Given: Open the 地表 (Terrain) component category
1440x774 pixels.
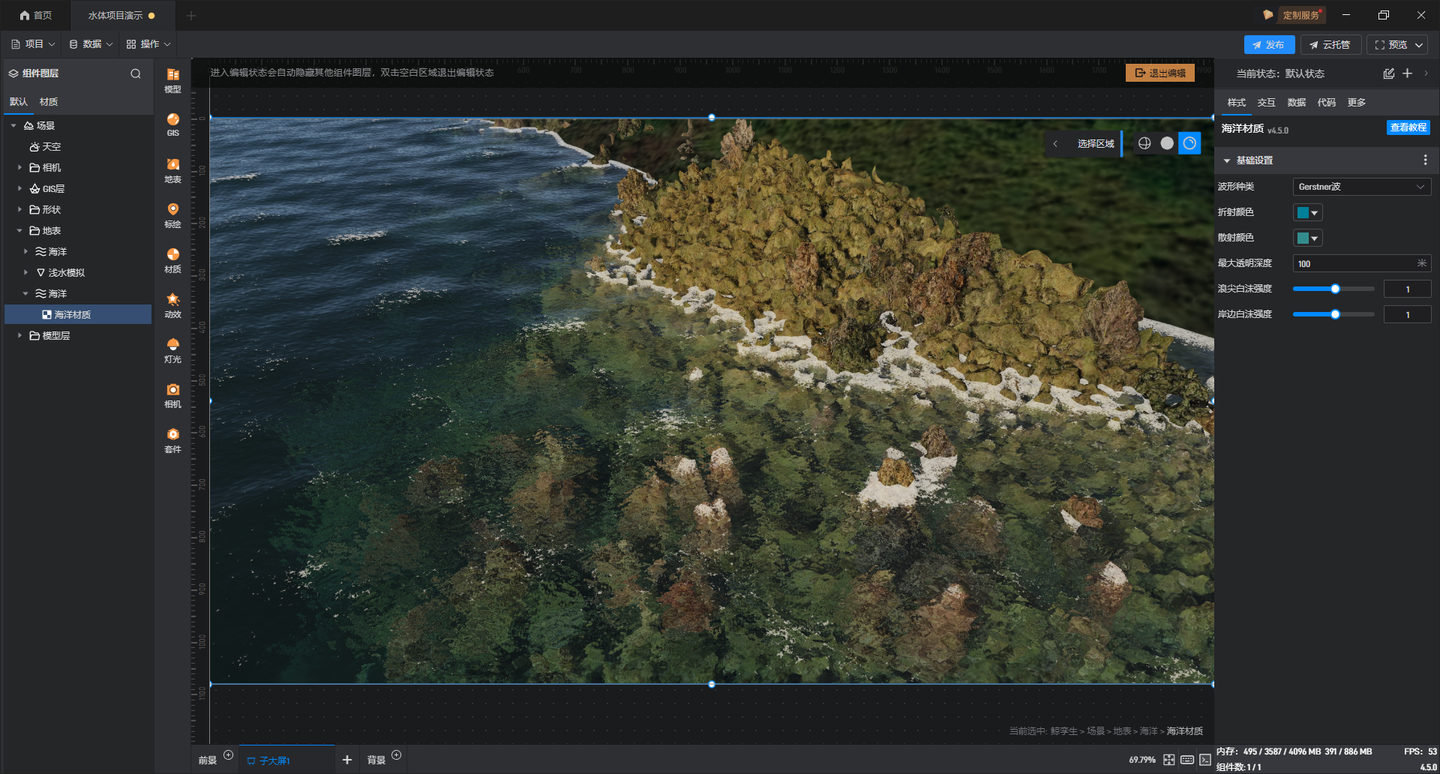Looking at the screenshot, I should 173,170.
